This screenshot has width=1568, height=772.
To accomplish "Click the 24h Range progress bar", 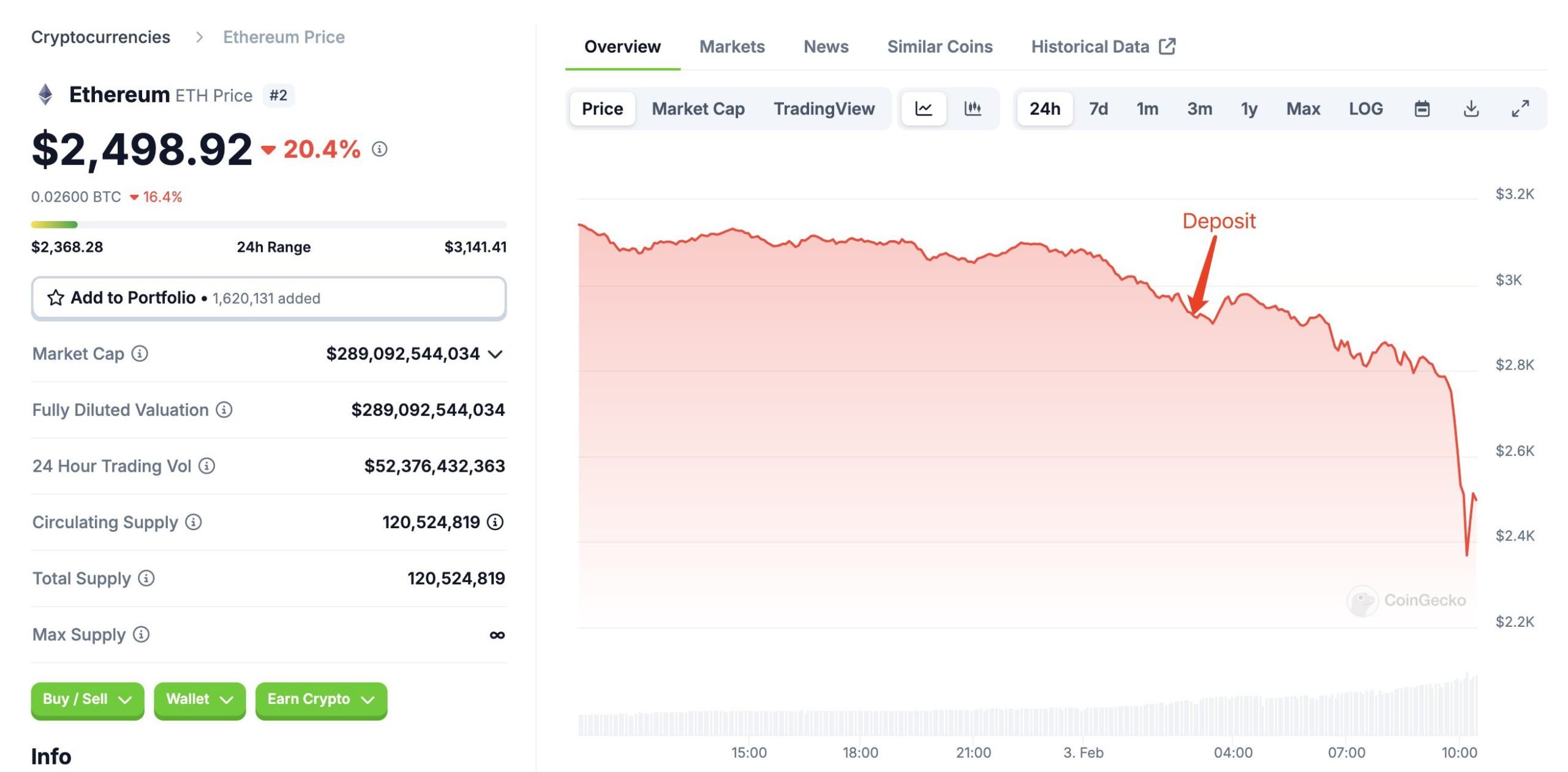I will pos(268,225).
